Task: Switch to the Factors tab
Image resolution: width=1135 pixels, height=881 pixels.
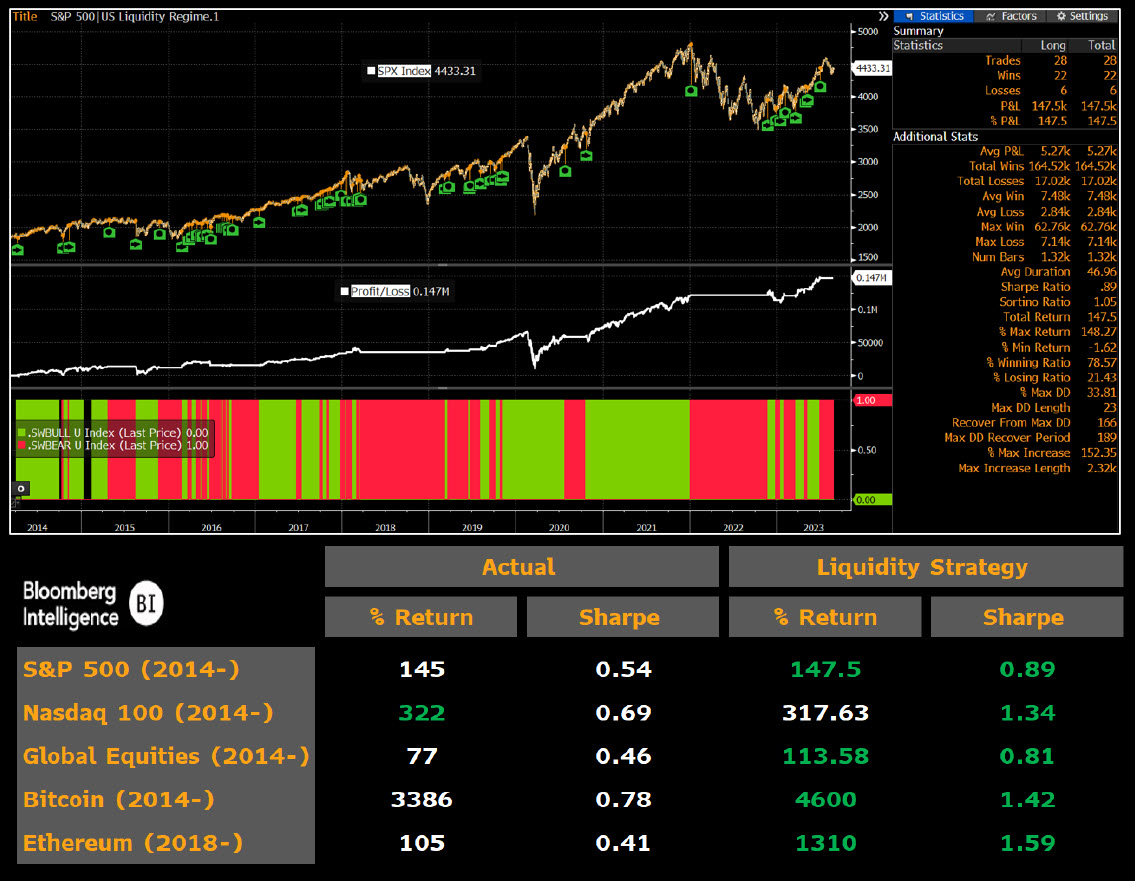Action: 1011,16
